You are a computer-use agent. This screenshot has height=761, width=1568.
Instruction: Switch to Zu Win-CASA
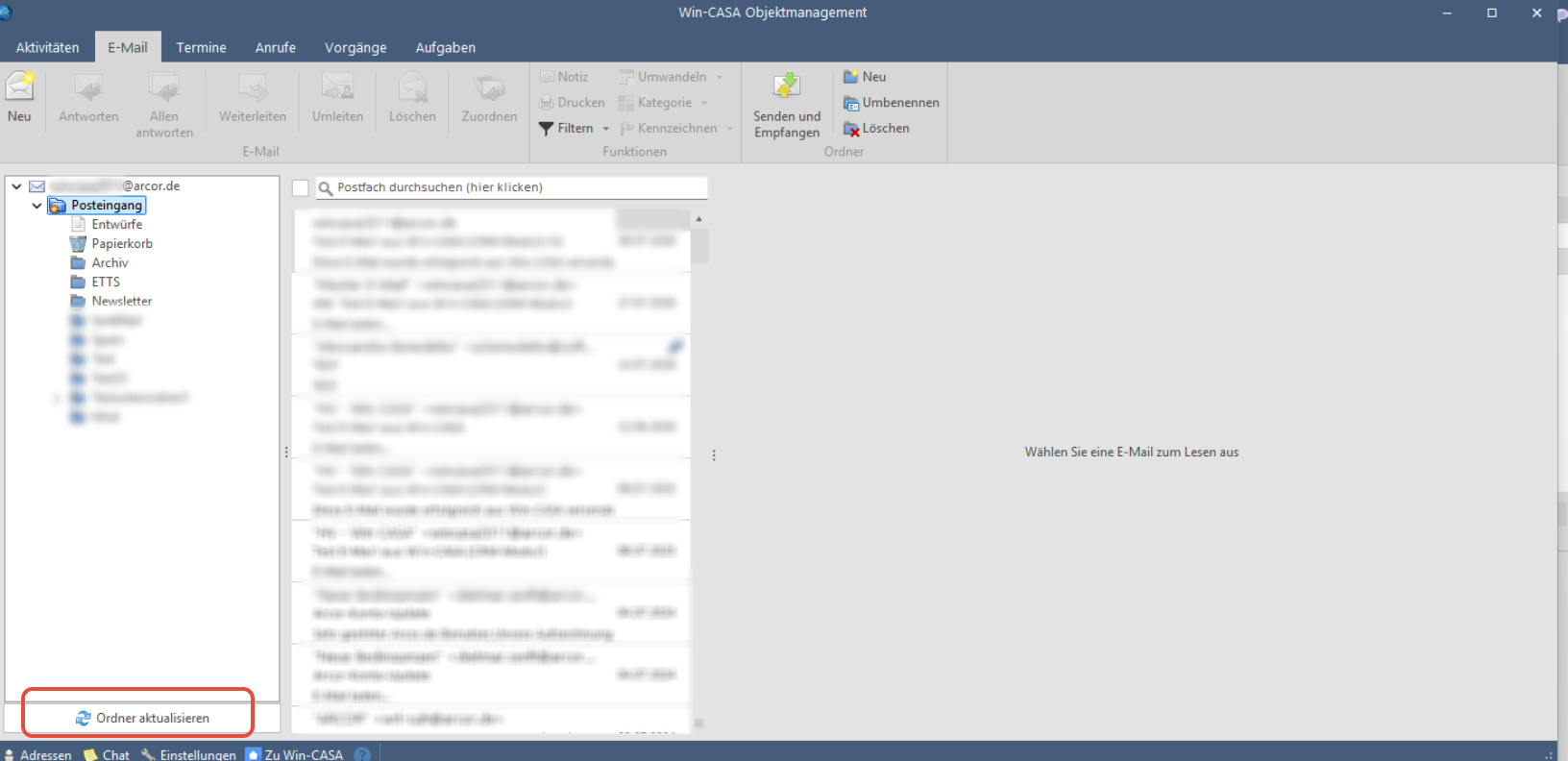pos(294,755)
